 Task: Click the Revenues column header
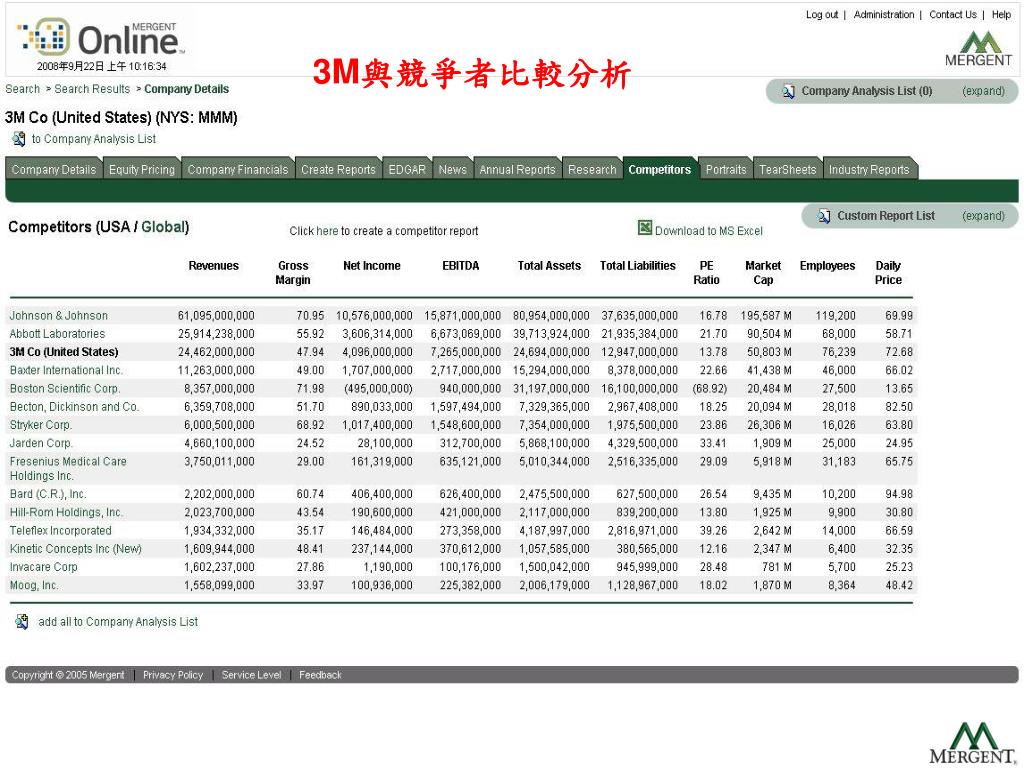point(214,266)
